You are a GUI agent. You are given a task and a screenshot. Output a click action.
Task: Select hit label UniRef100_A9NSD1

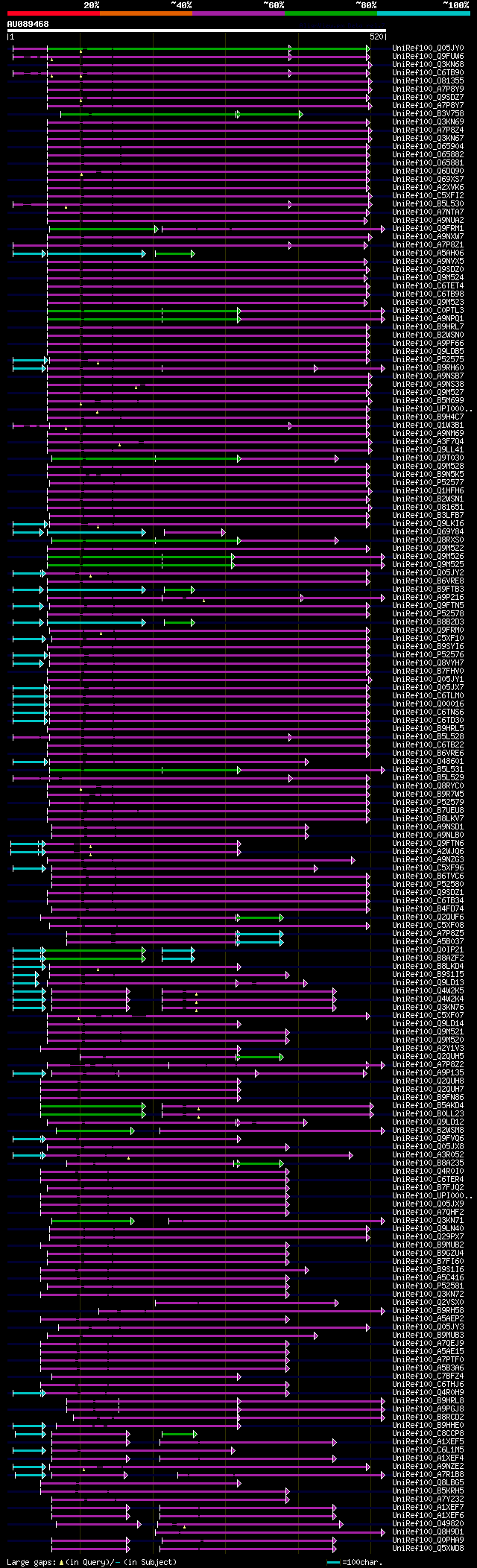click(x=428, y=827)
